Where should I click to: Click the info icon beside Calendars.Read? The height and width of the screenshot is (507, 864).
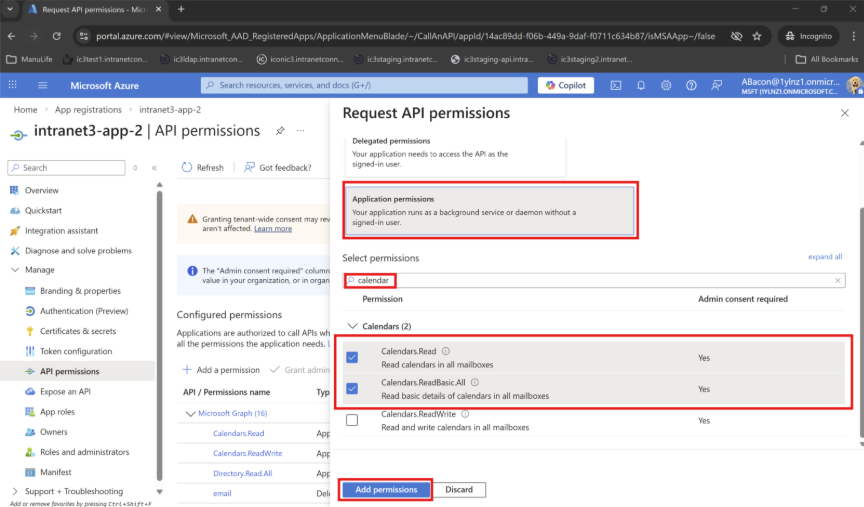[446, 351]
